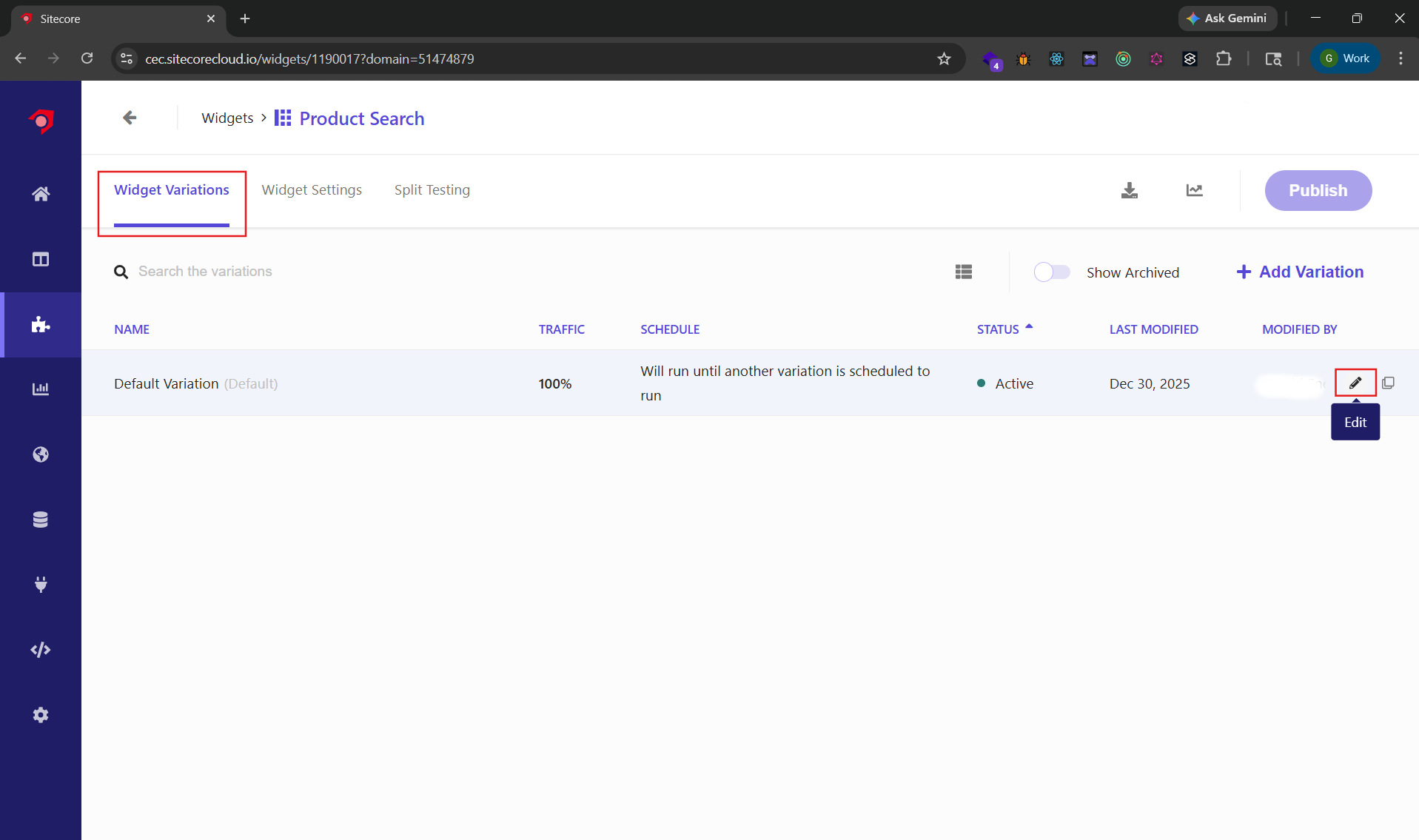Viewport: 1419px width, 840px height.
Task: Click the Publish button
Action: [x=1318, y=190]
